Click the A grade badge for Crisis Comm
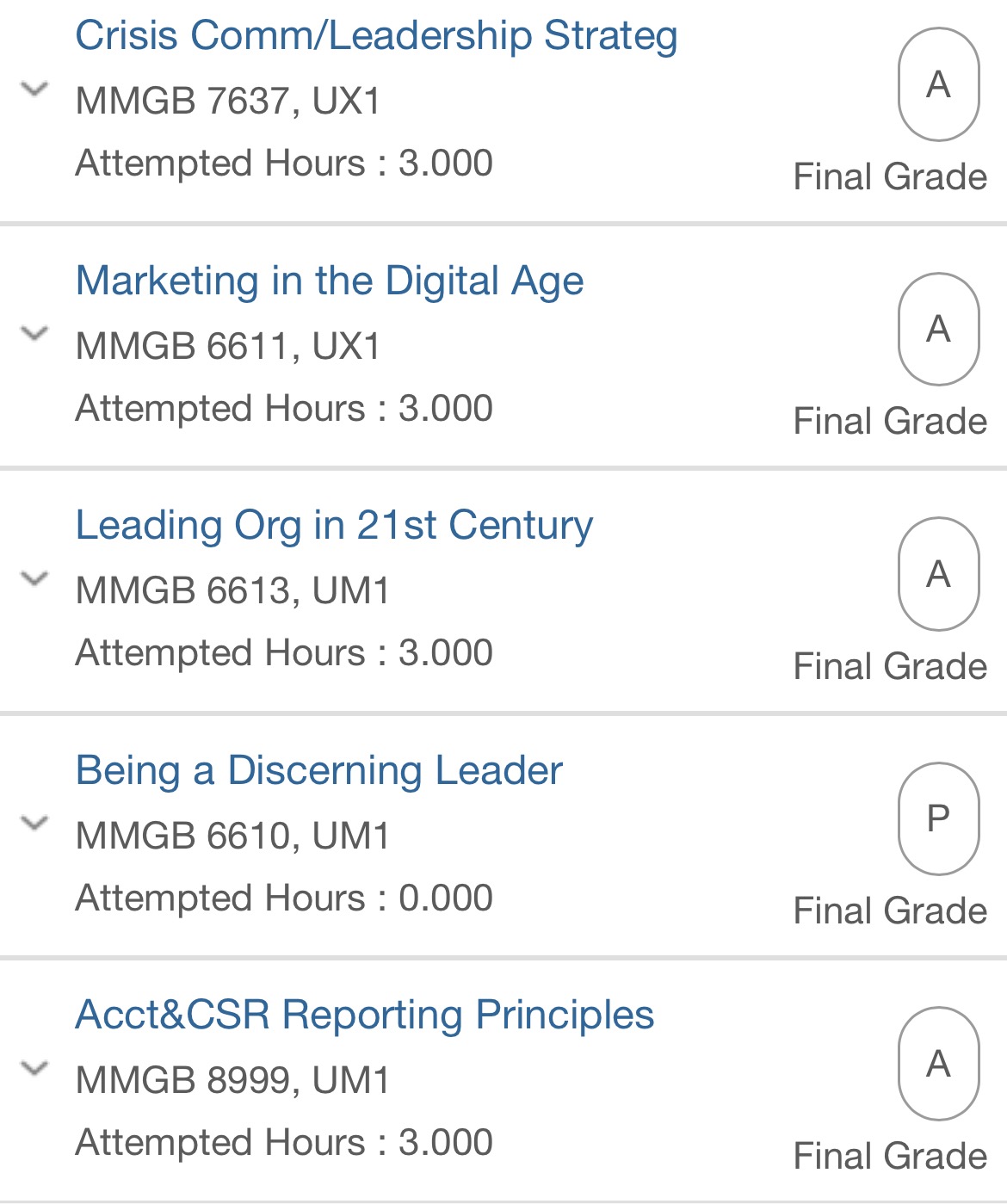This screenshot has height=1204, width=1007. [938, 84]
